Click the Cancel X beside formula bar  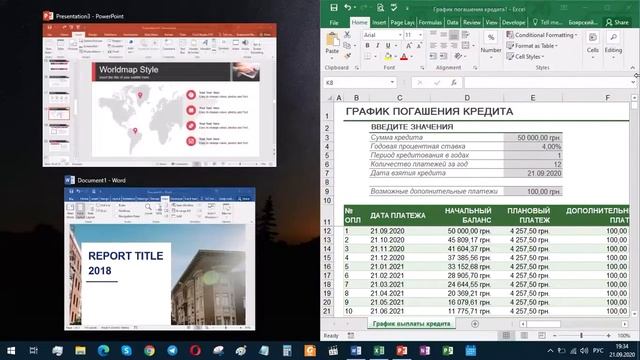coord(420,82)
